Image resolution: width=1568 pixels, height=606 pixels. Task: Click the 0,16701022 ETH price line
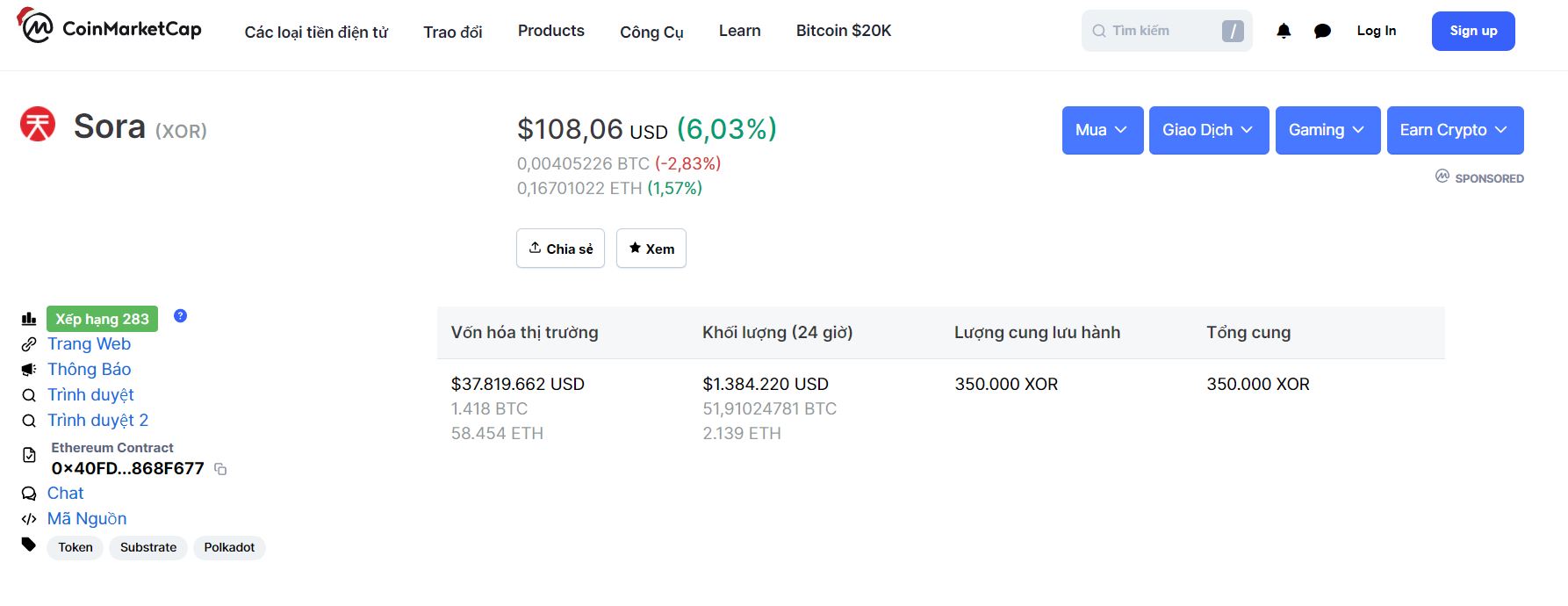pos(609,188)
